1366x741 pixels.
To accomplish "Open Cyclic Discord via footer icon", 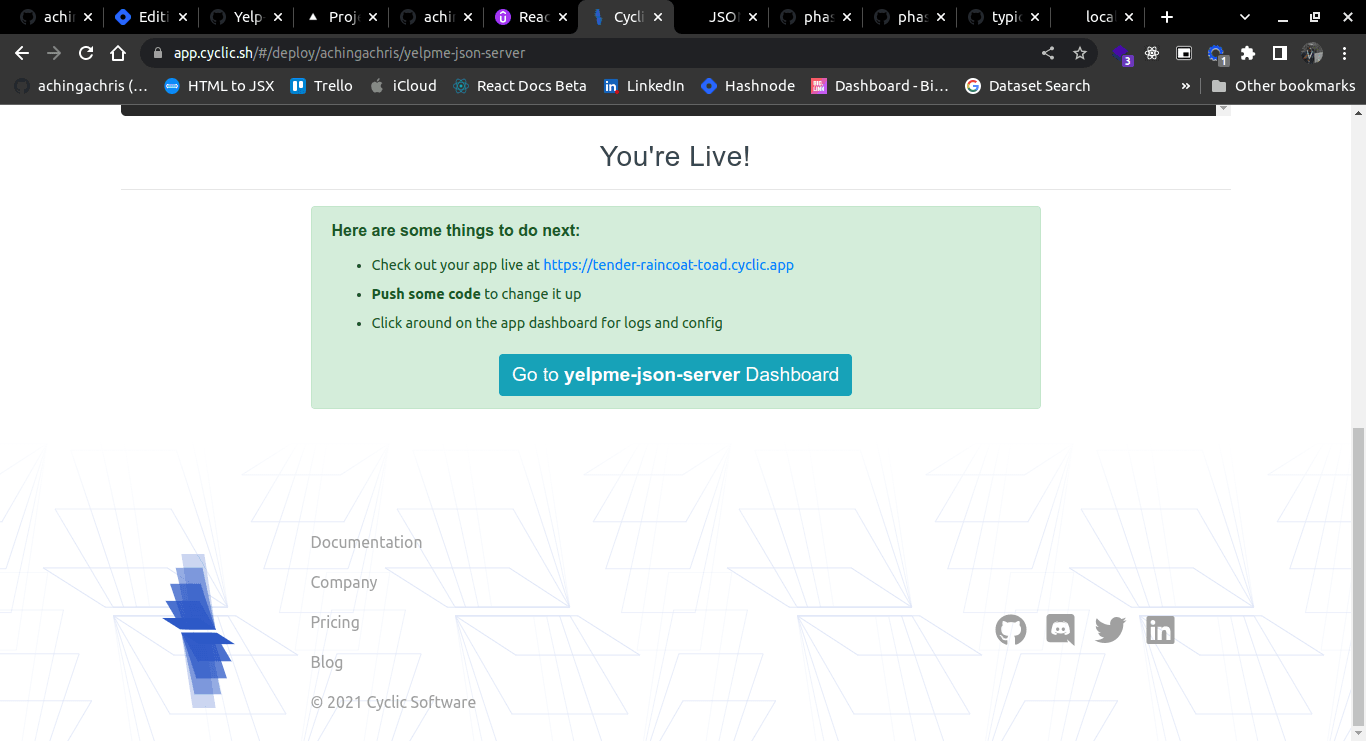I will point(1060,630).
